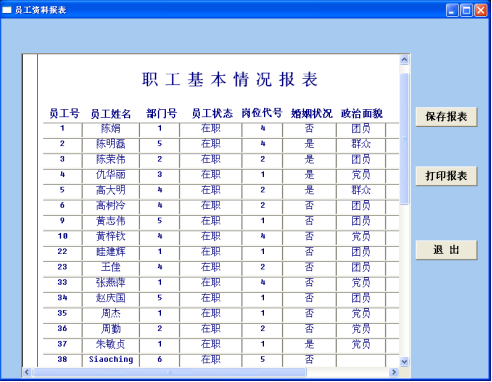Click employee number 33 cell
This screenshot has width=492, height=382.
62,282
